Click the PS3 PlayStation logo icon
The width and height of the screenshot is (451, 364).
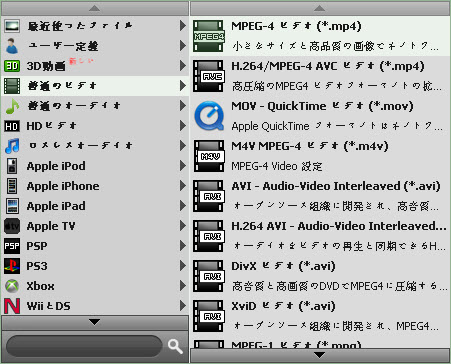pos(12,266)
